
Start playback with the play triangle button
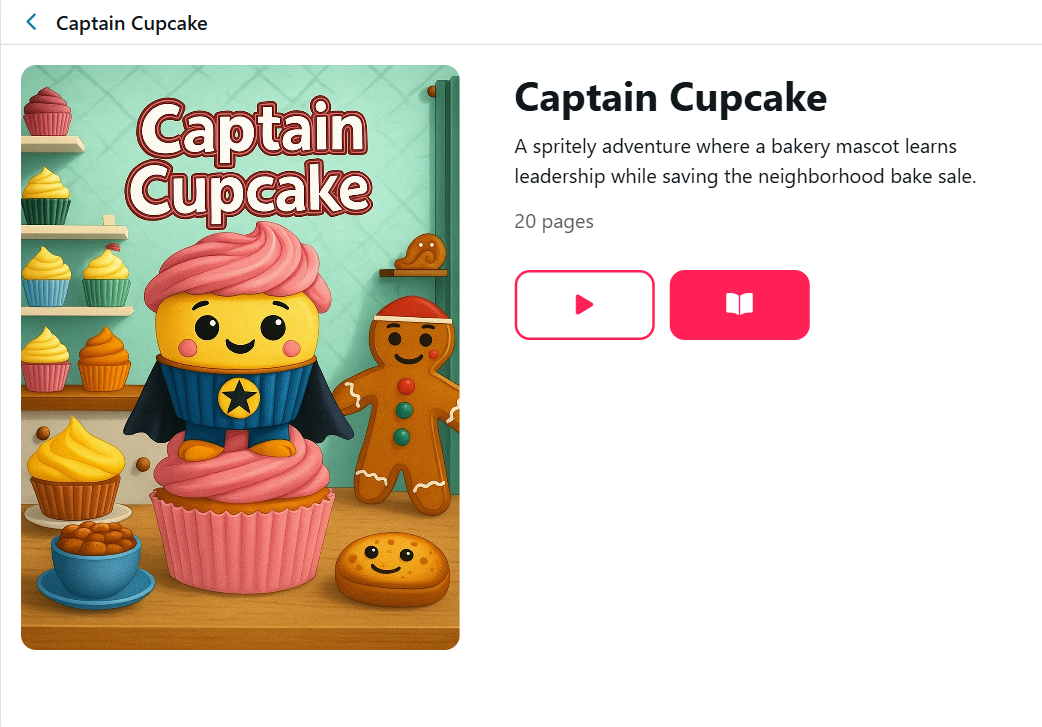[584, 305]
